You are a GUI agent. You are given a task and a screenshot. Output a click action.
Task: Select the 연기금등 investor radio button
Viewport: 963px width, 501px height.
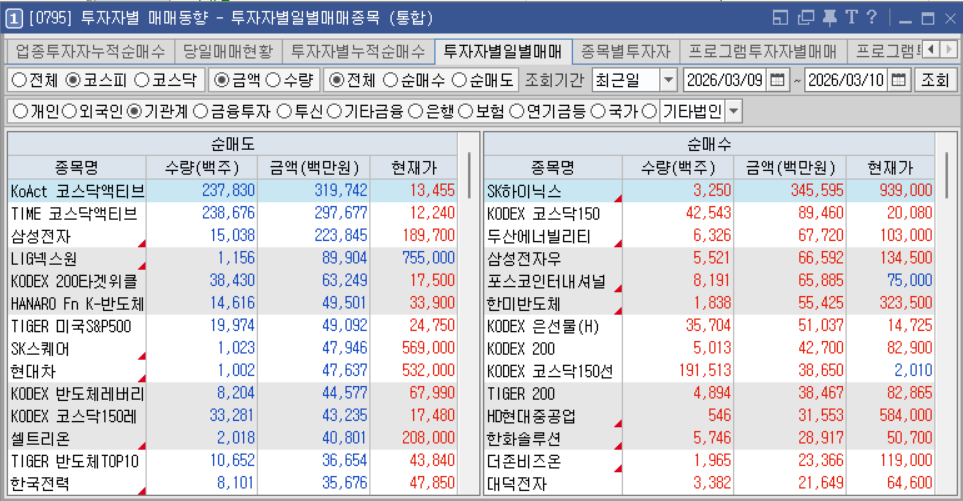517,111
